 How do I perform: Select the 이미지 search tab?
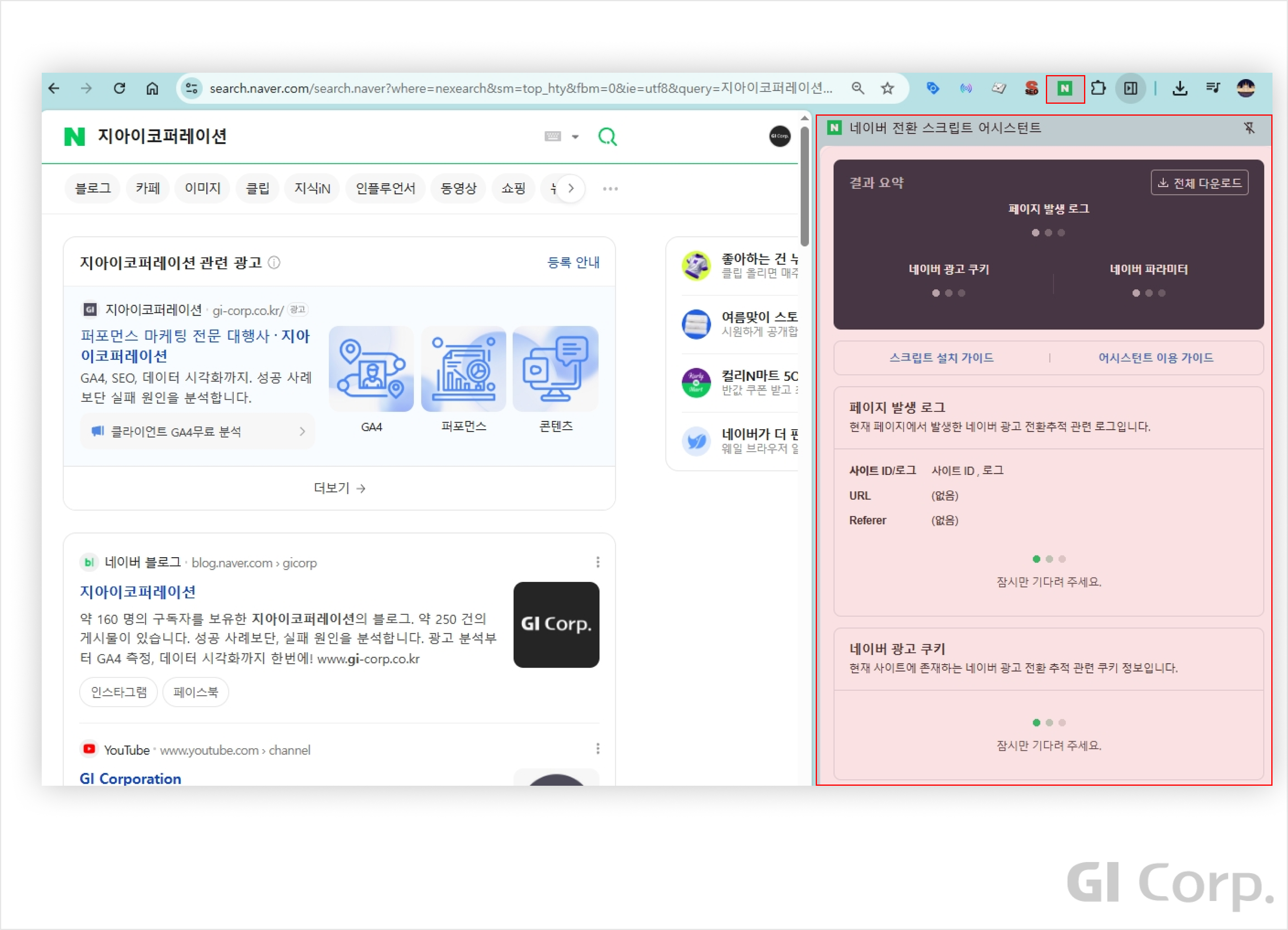tap(203, 188)
